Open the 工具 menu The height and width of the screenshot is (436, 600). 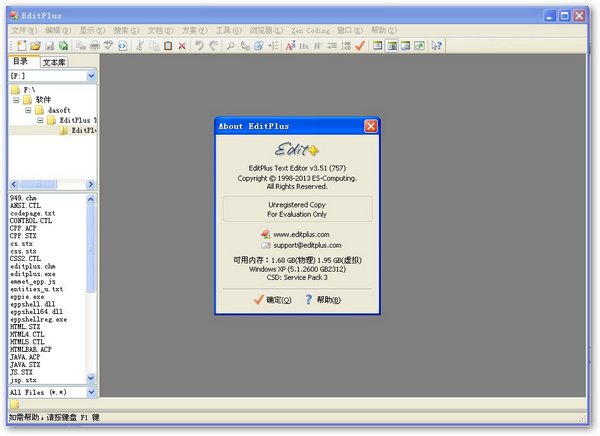228,30
